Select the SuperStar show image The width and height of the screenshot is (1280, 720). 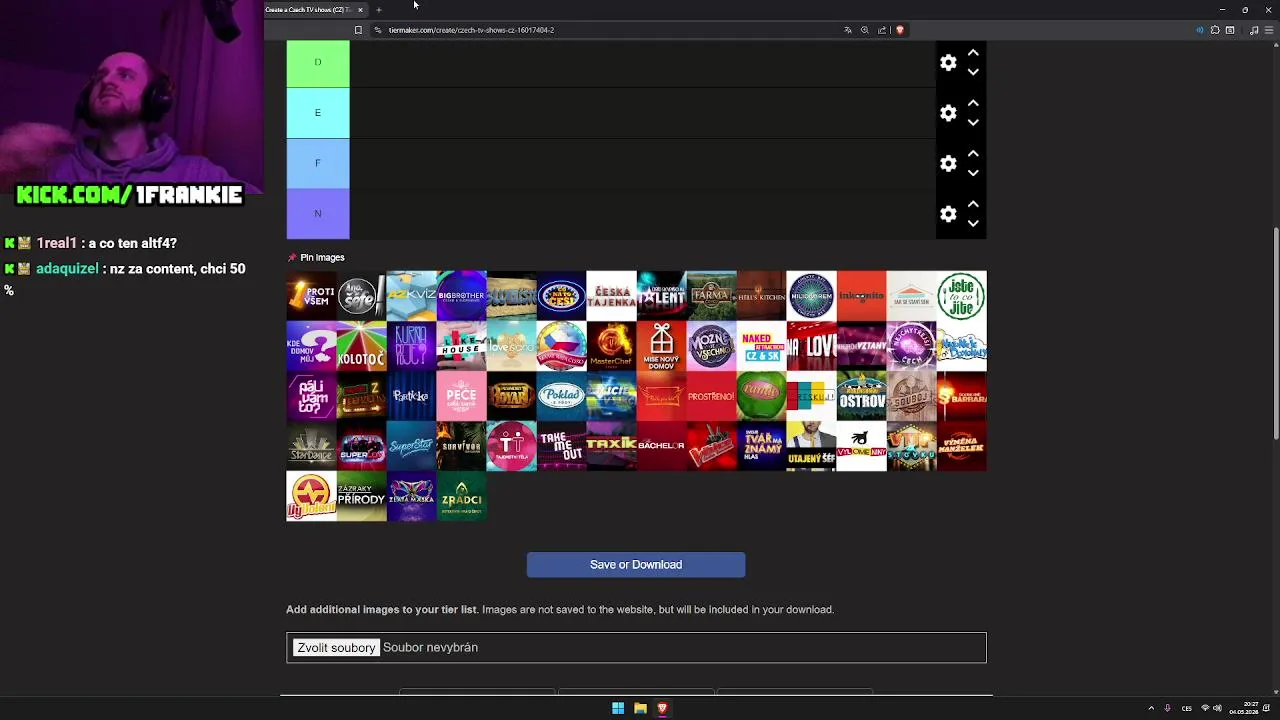coord(411,446)
